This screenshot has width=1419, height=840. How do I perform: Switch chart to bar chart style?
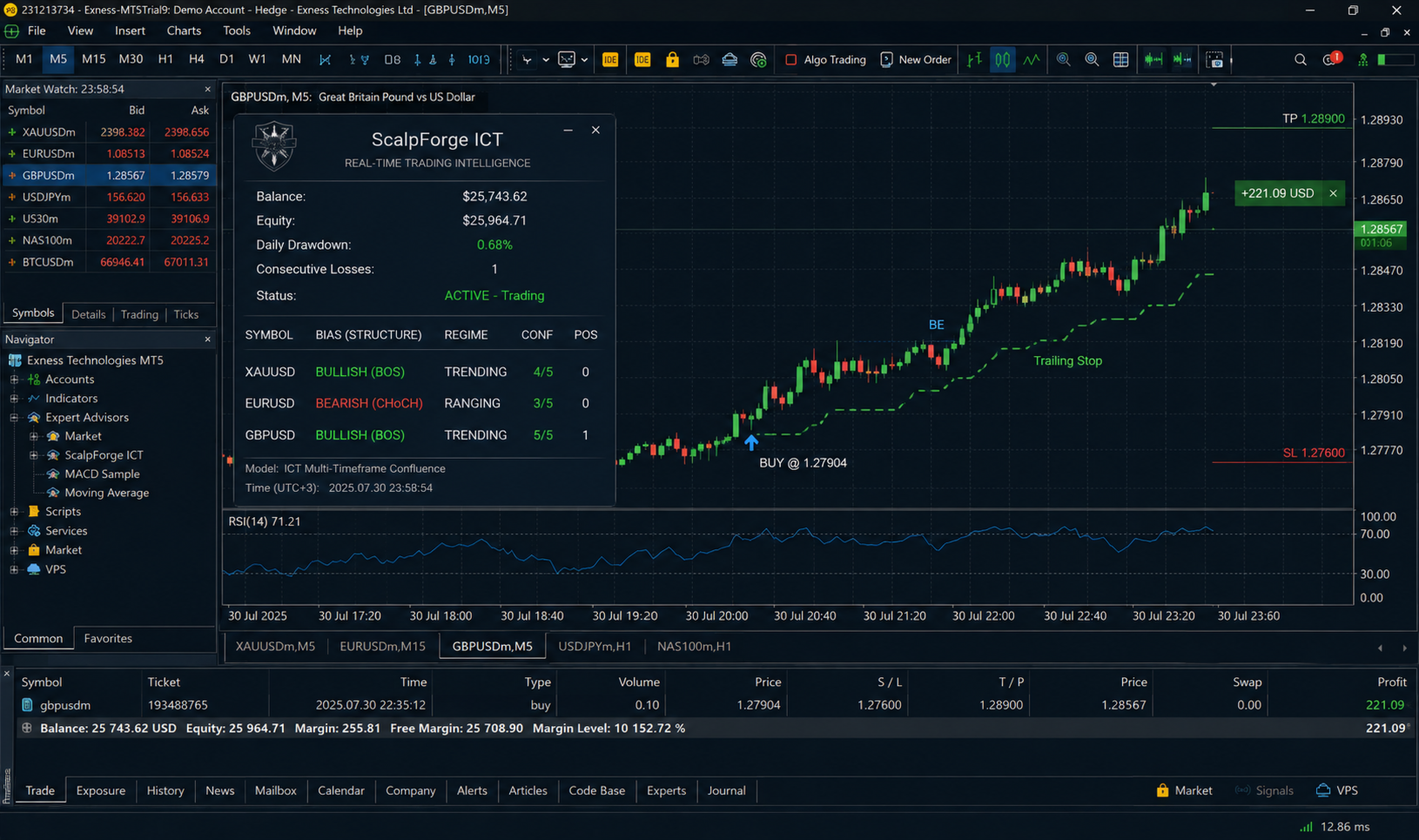point(974,59)
